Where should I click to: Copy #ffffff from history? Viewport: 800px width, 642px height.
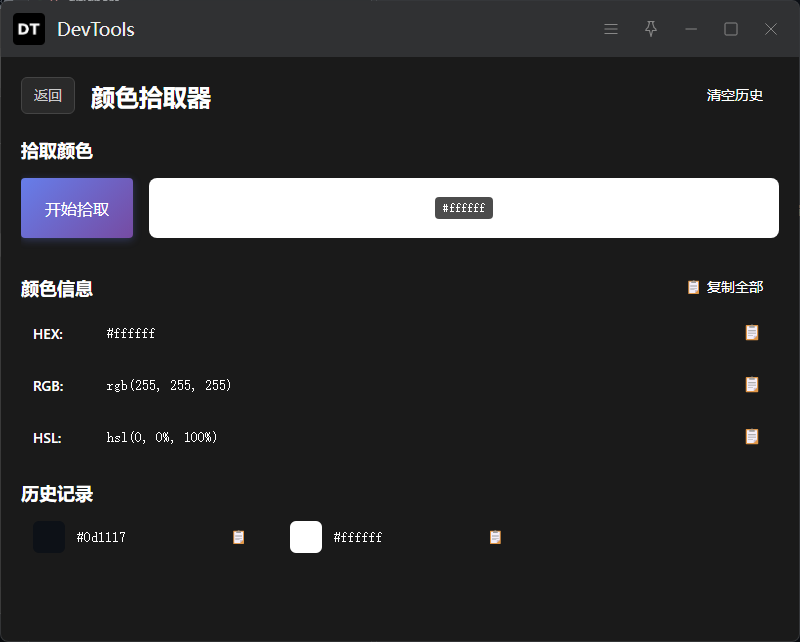click(x=495, y=537)
